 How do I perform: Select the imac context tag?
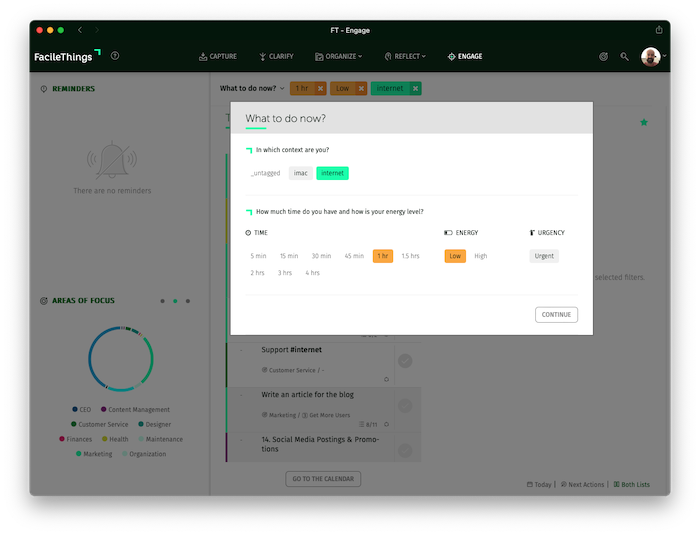point(300,173)
